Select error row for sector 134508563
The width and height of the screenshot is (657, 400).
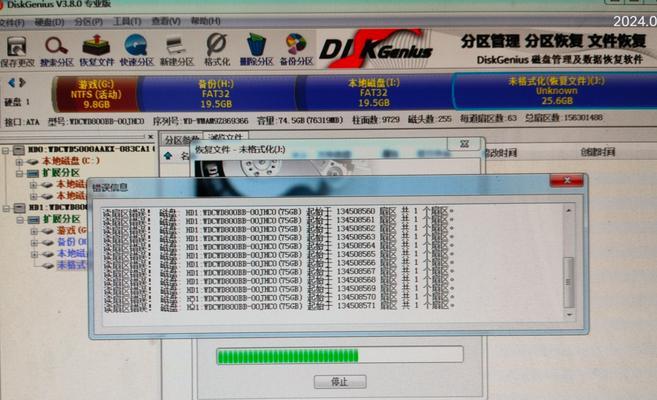coord(278,237)
